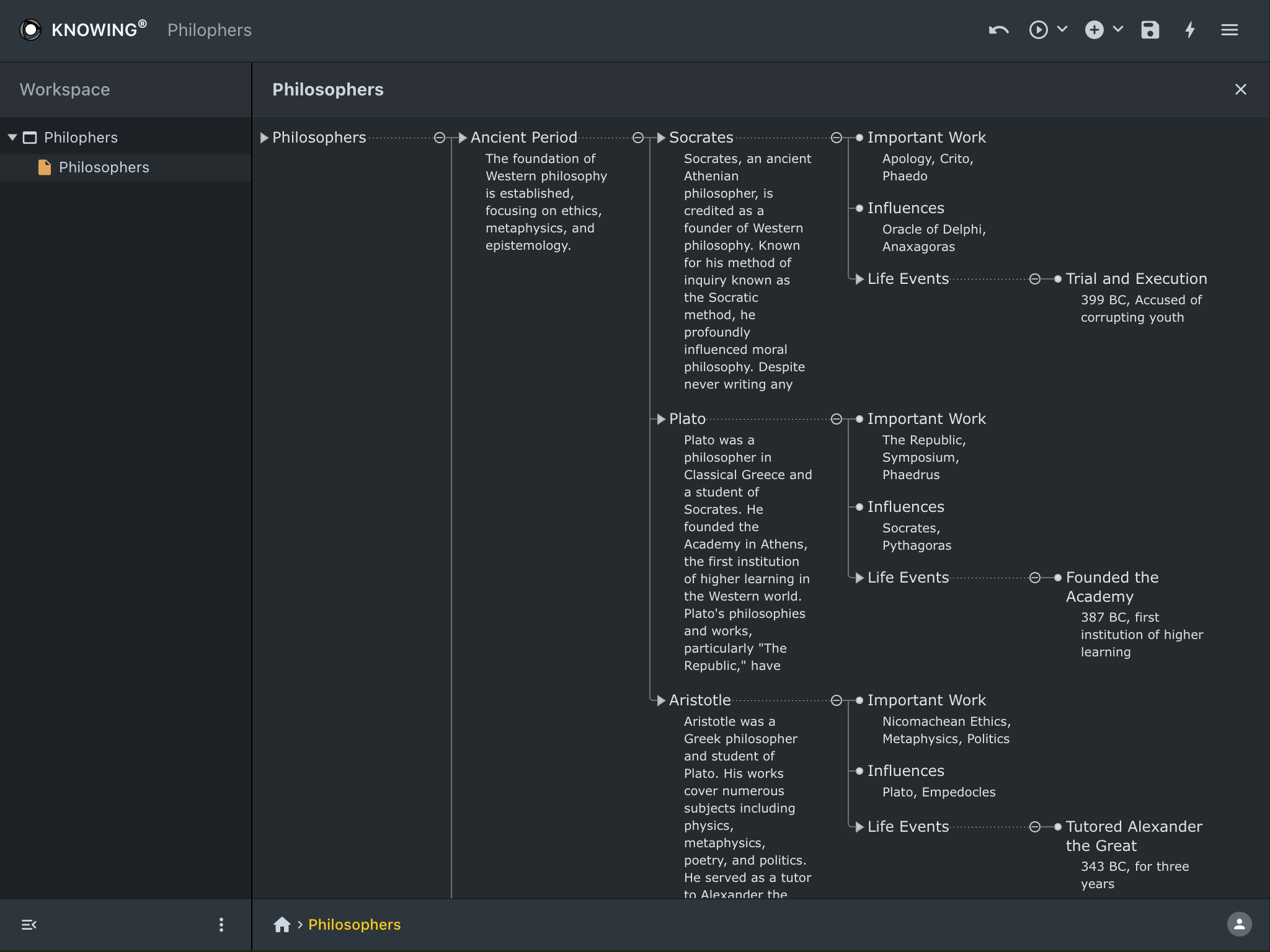Image resolution: width=1270 pixels, height=952 pixels.
Task: Toggle collapse circle beside Plato's Life Events
Action: click(1035, 578)
